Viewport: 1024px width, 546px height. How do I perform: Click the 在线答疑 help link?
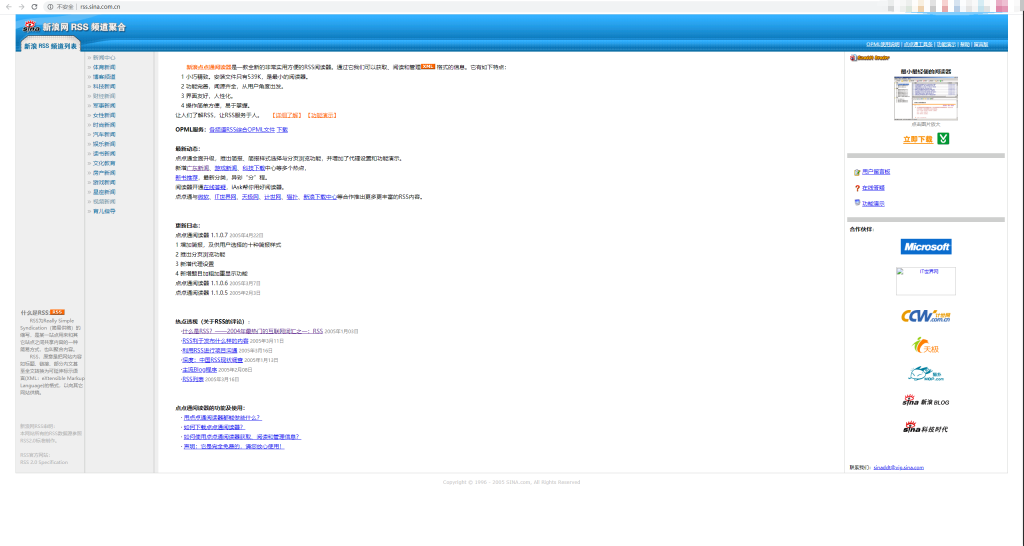tap(873, 188)
